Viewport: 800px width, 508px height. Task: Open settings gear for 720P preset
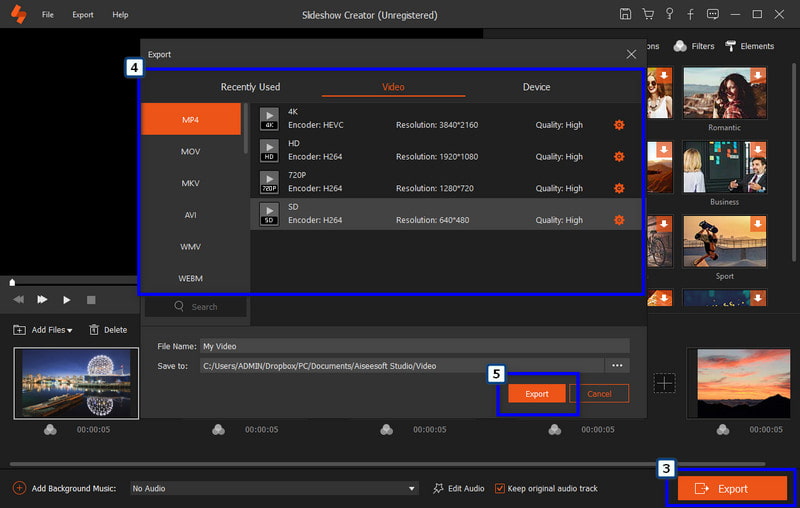[619, 188]
